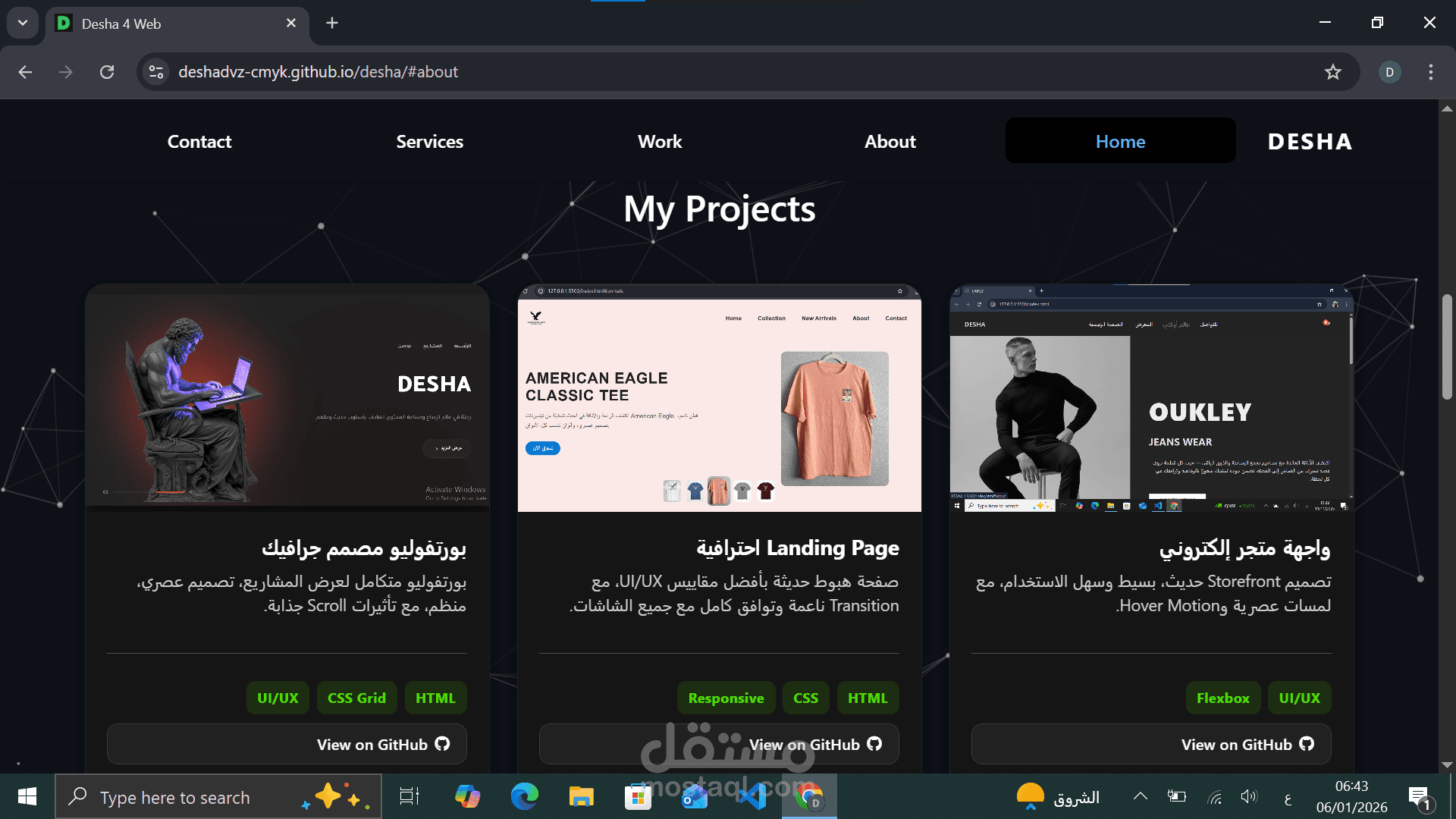Open site information icon in address bar
The width and height of the screenshot is (1456, 819).
(x=156, y=72)
